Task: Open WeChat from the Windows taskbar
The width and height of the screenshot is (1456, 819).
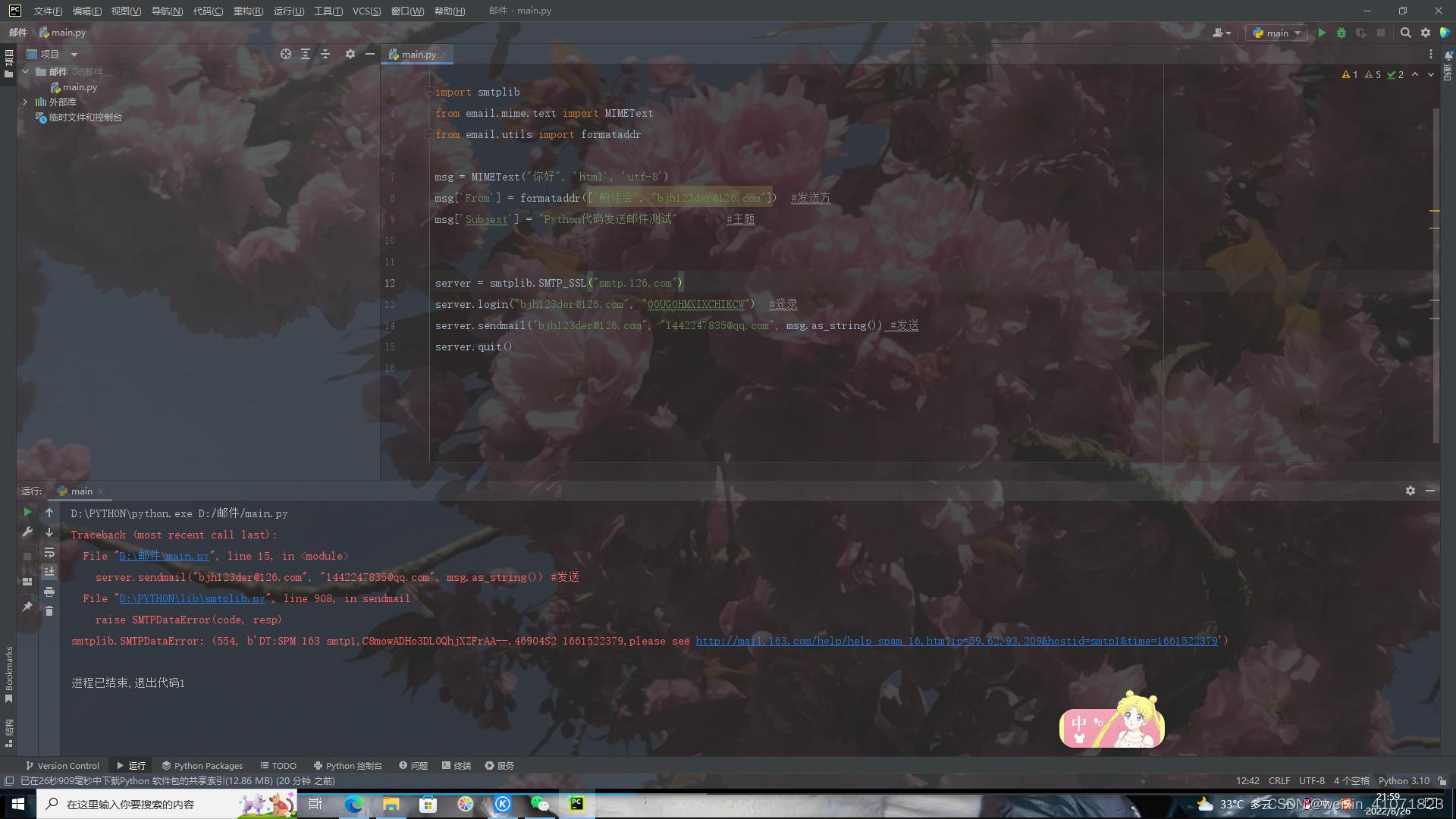Action: click(x=539, y=804)
